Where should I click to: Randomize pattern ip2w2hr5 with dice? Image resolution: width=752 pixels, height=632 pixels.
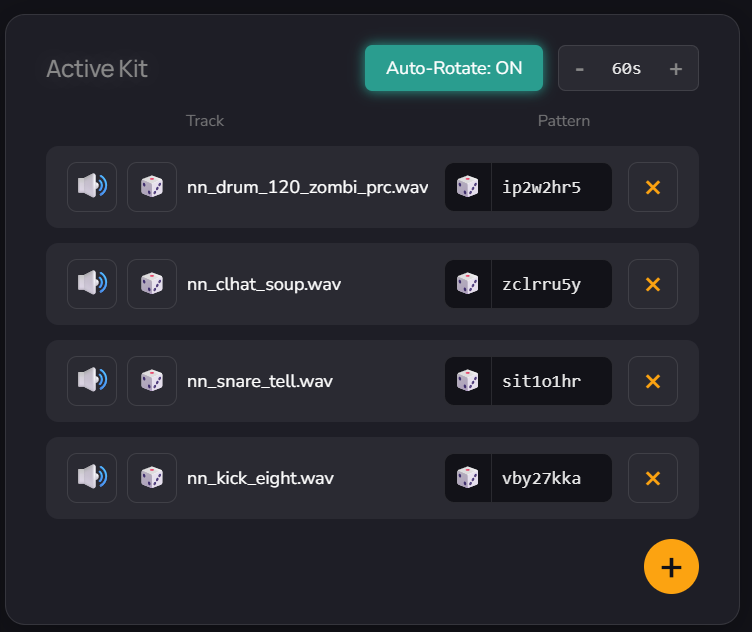[467, 187]
